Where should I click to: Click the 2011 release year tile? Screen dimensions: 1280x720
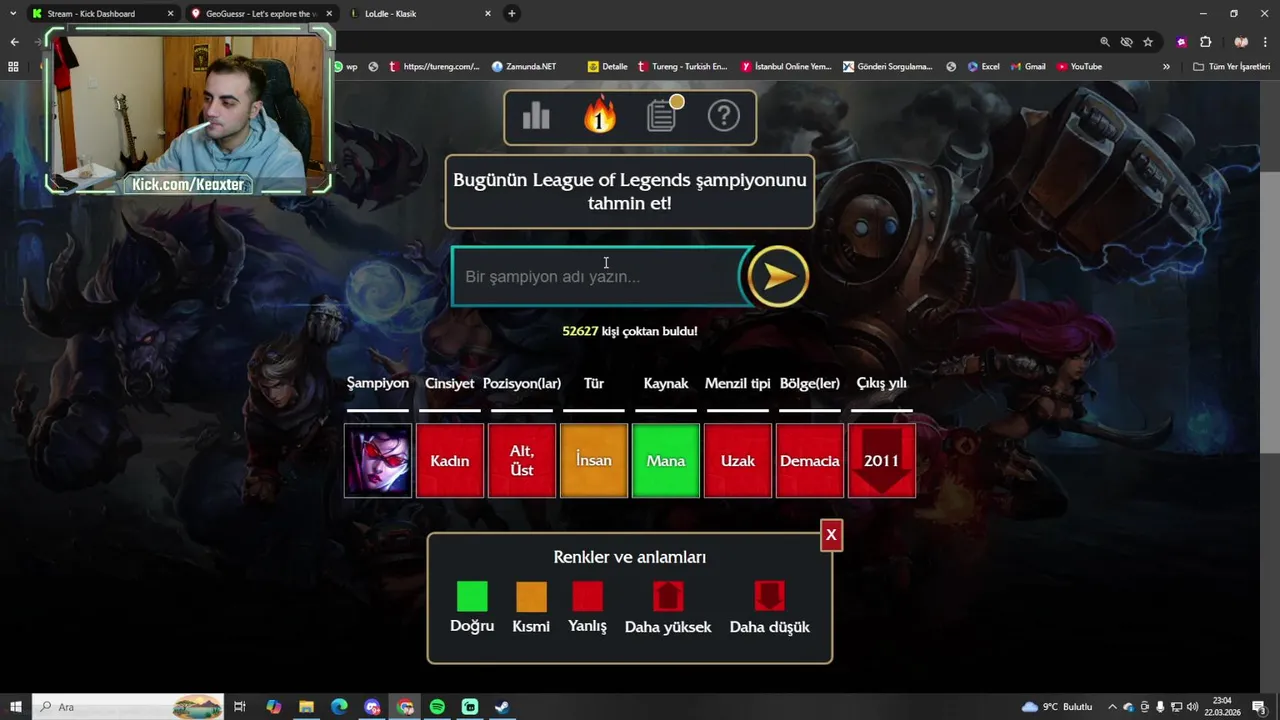tap(882, 461)
